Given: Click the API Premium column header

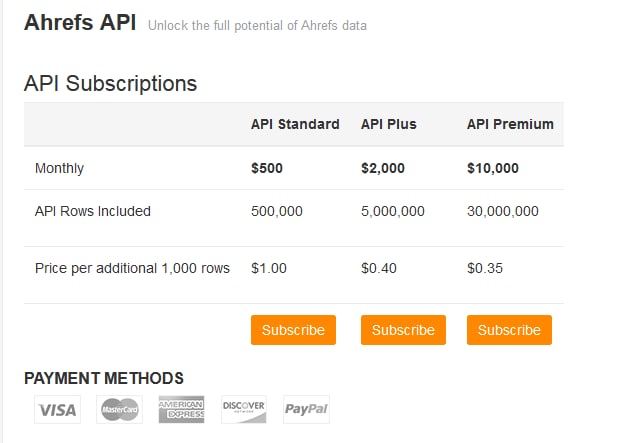Looking at the screenshot, I should [x=510, y=124].
